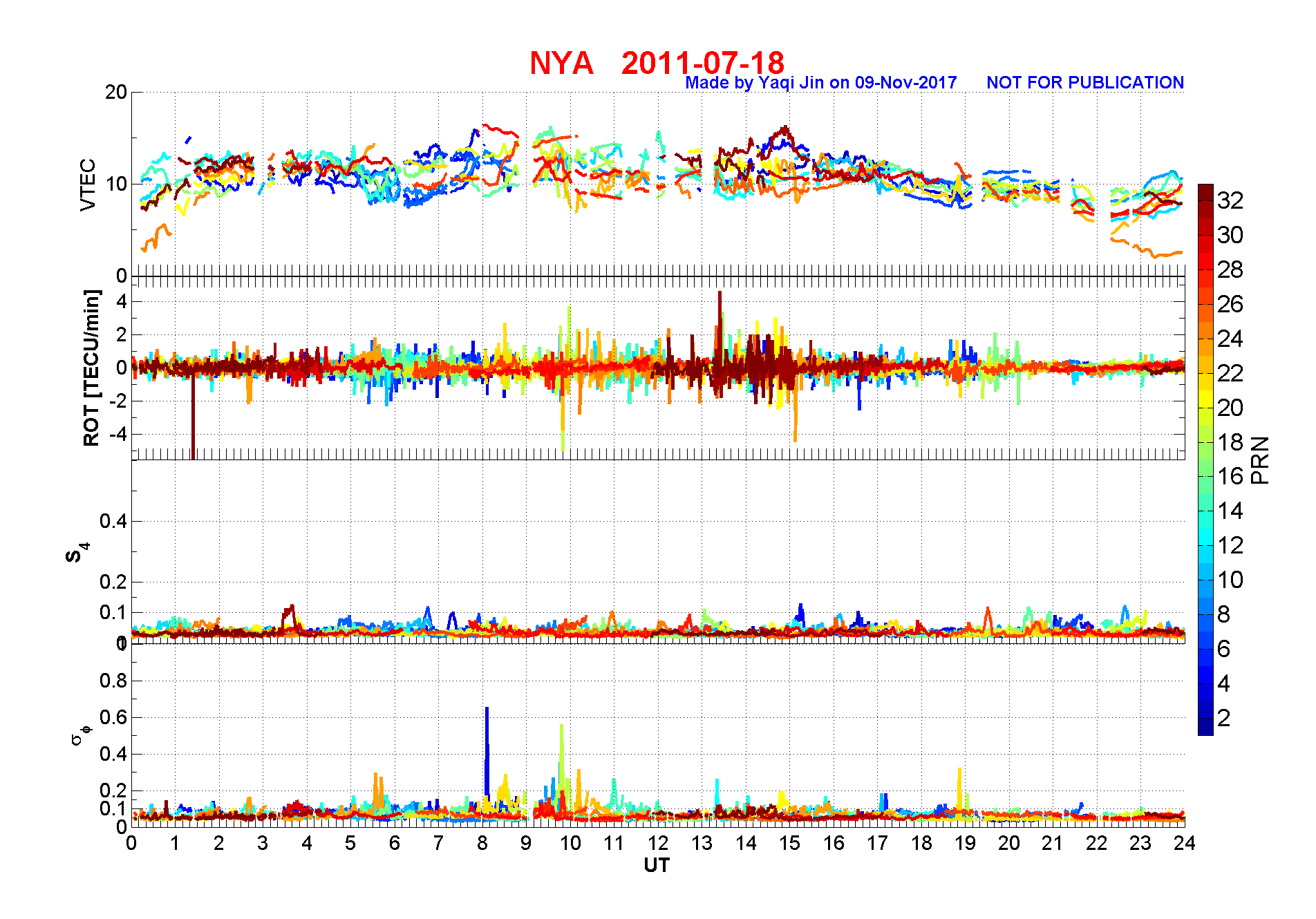Viewport: 1316px width, 919px height.
Task: Click the colorbar tick label 22
Action: coord(1230,373)
